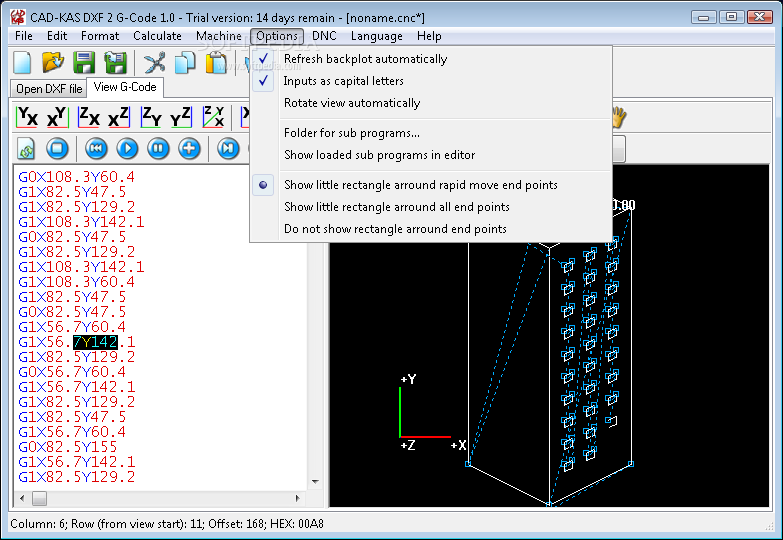Image resolution: width=783 pixels, height=540 pixels.
Task: Click the line G1X108.3Y60.4
Action: tap(76, 282)
